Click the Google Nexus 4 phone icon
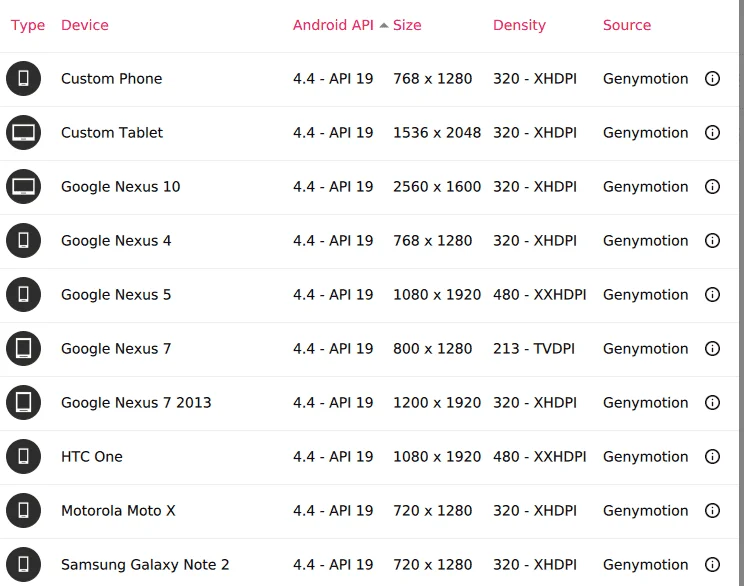 click(x=23, y=241)
